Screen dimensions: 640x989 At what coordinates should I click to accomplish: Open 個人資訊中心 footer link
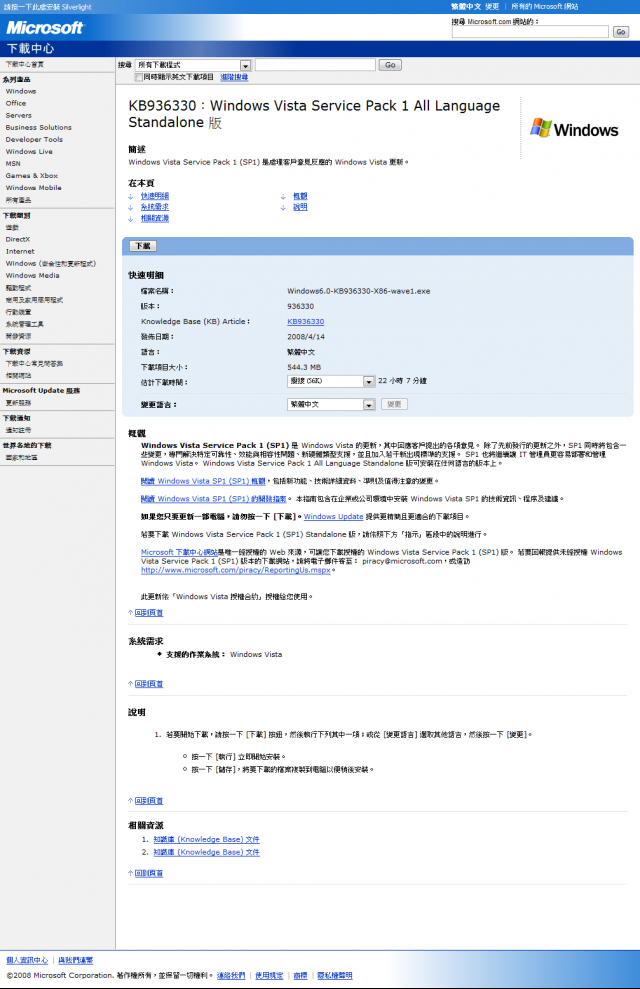(27, 961)
